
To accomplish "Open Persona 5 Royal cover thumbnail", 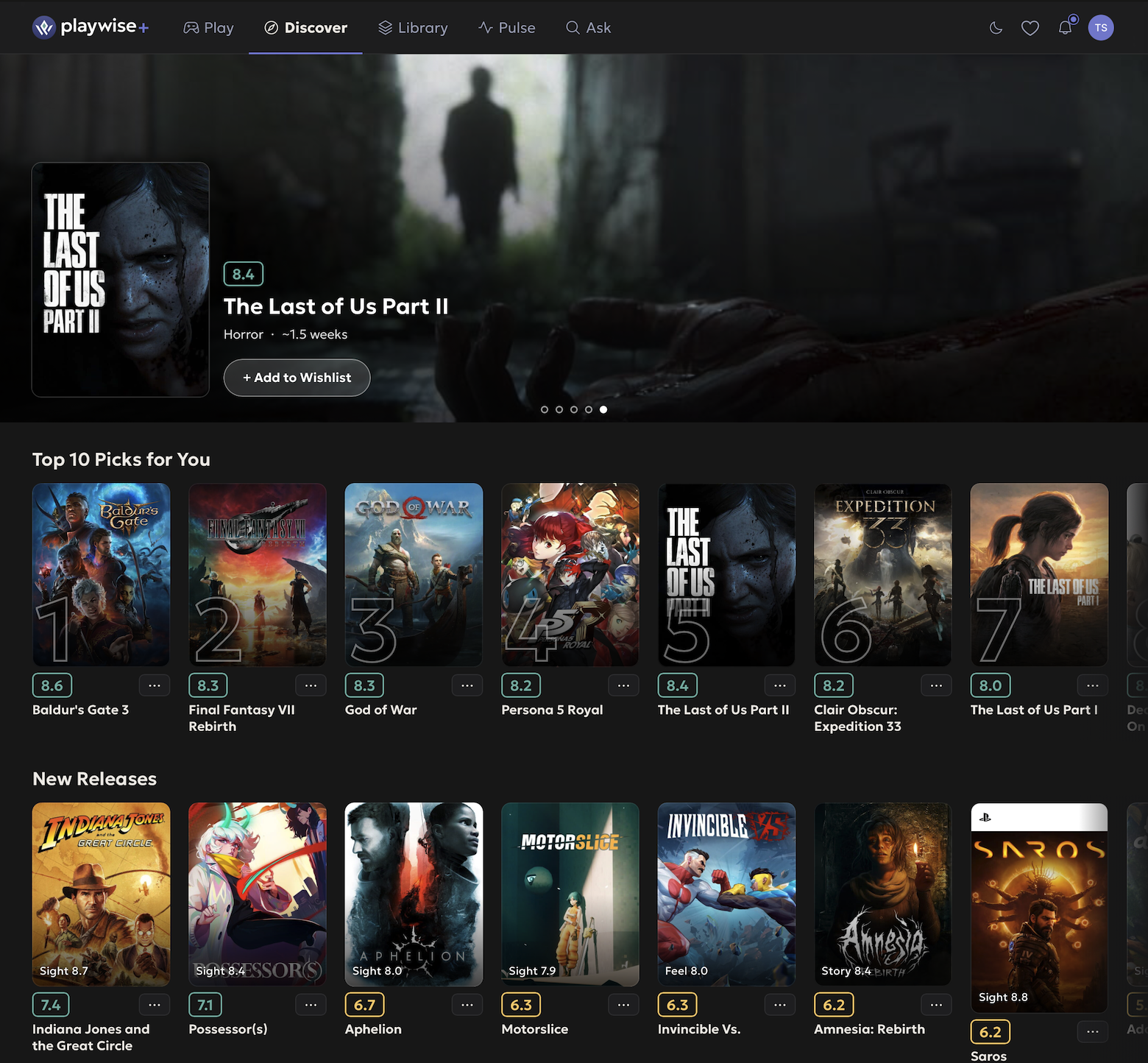I will coord(570,575).
